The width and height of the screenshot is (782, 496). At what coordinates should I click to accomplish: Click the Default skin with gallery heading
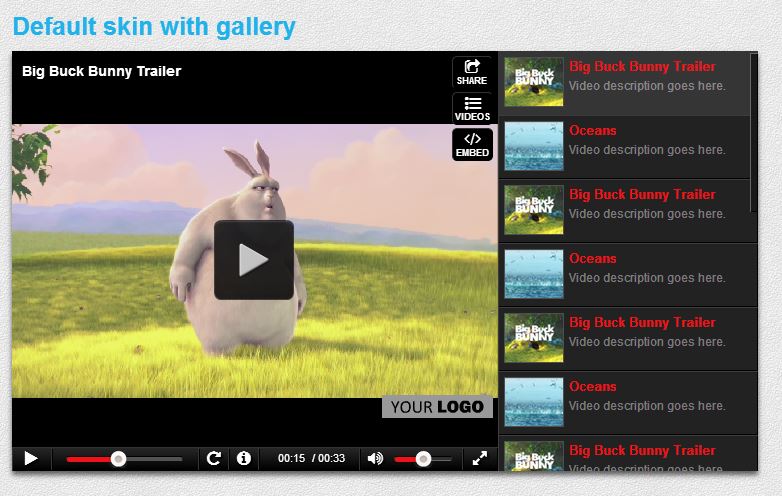(x=154, y=26)
